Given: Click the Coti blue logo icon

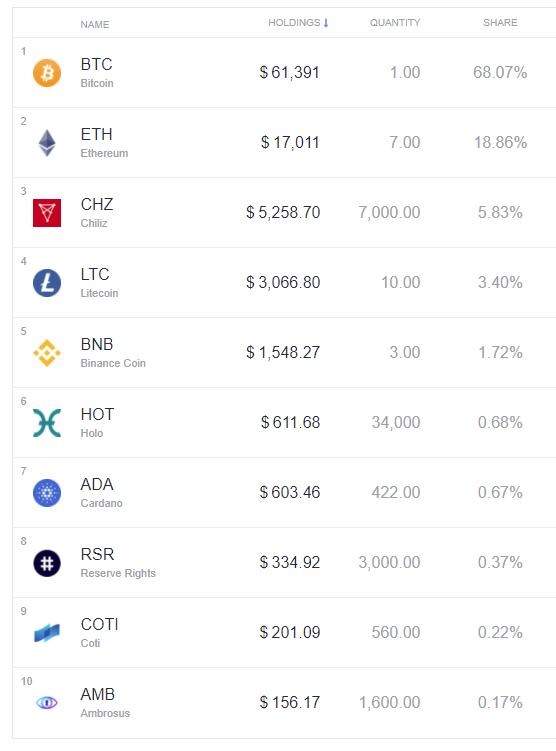Looking at the screenshot, I should coord(47,633).
